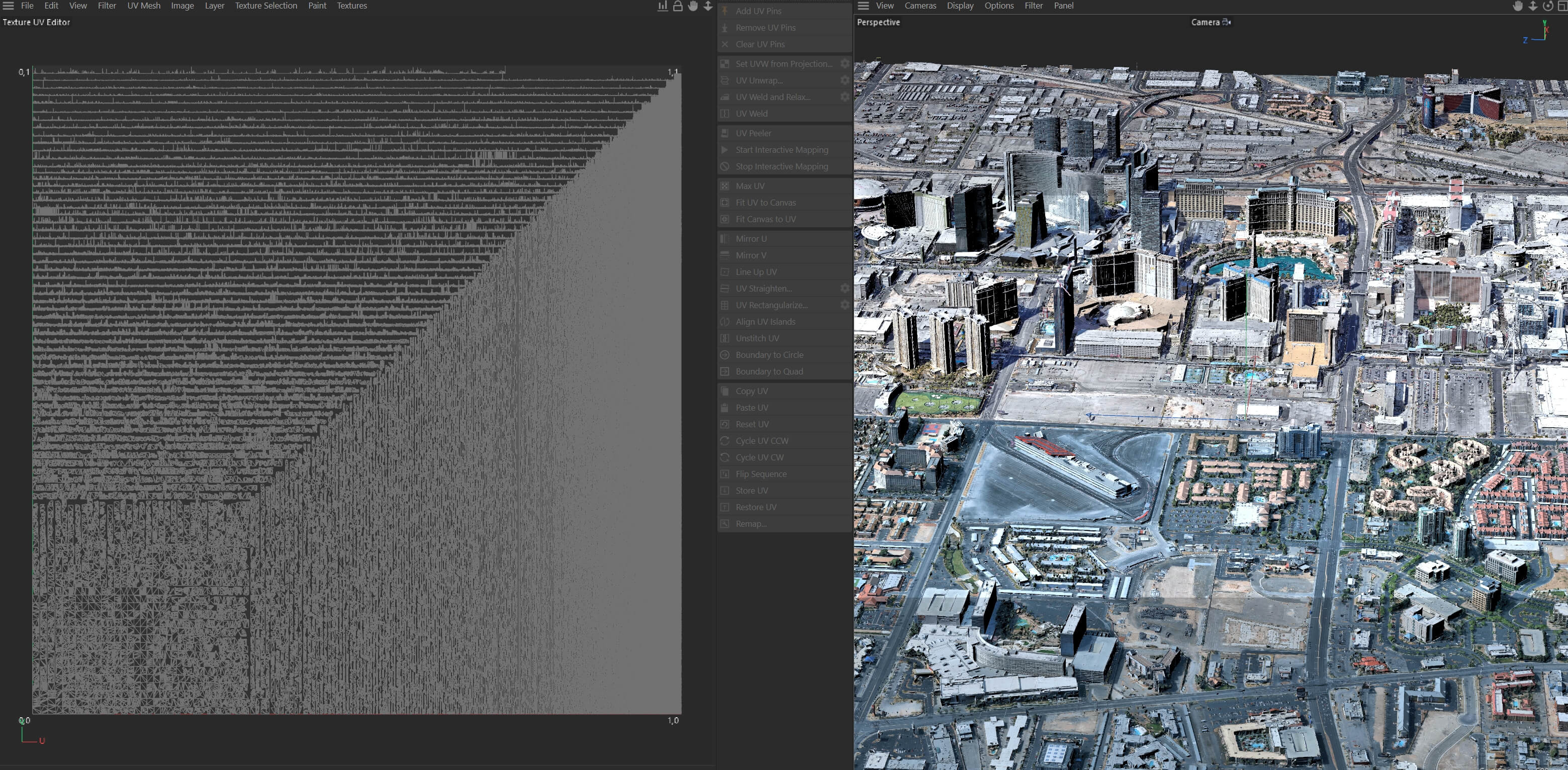Screen dimensions: 1568x770
Task: Click the Flip Sequence command
Action: tap(785, 473)
